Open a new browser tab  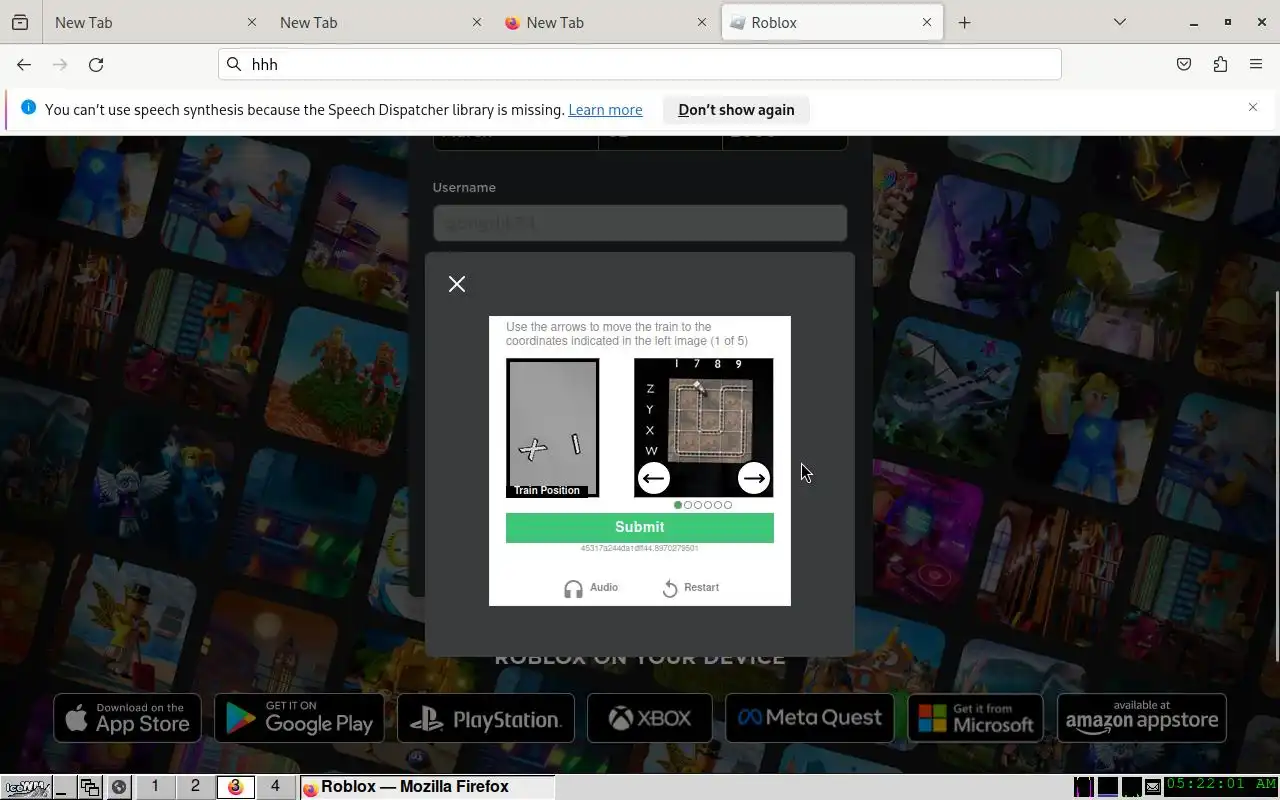tap(964, 22)
